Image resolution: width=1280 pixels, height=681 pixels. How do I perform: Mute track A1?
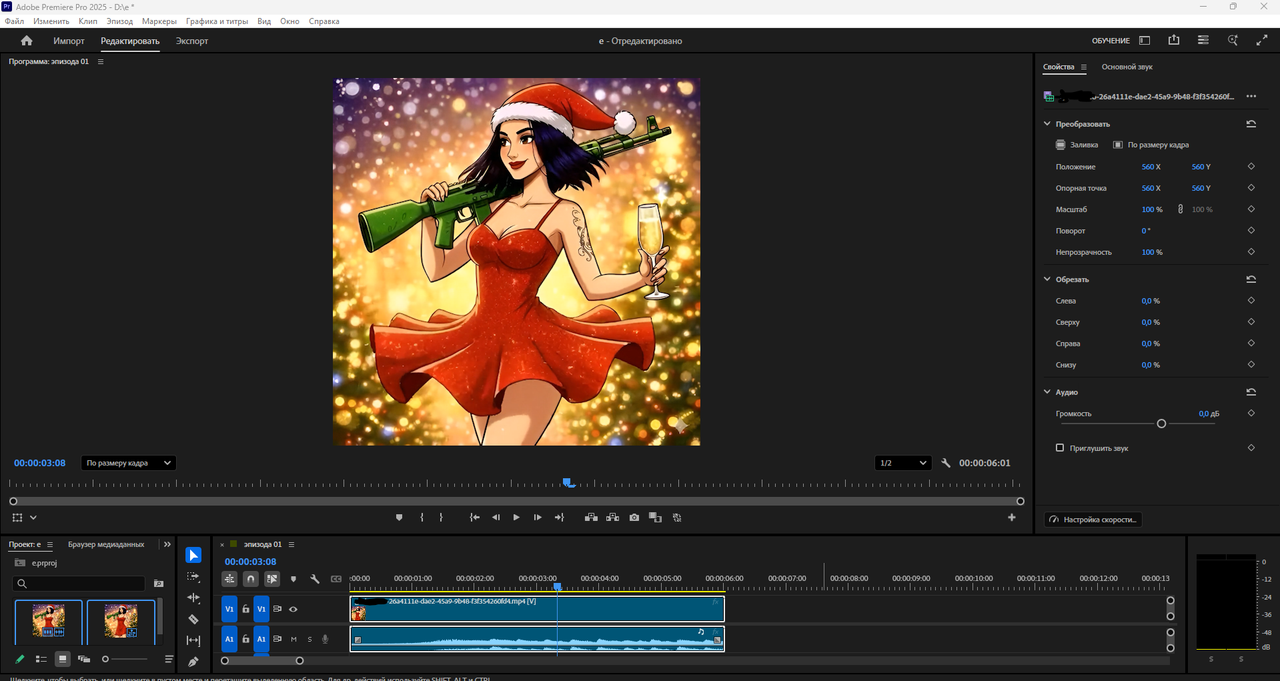[293, 639]
